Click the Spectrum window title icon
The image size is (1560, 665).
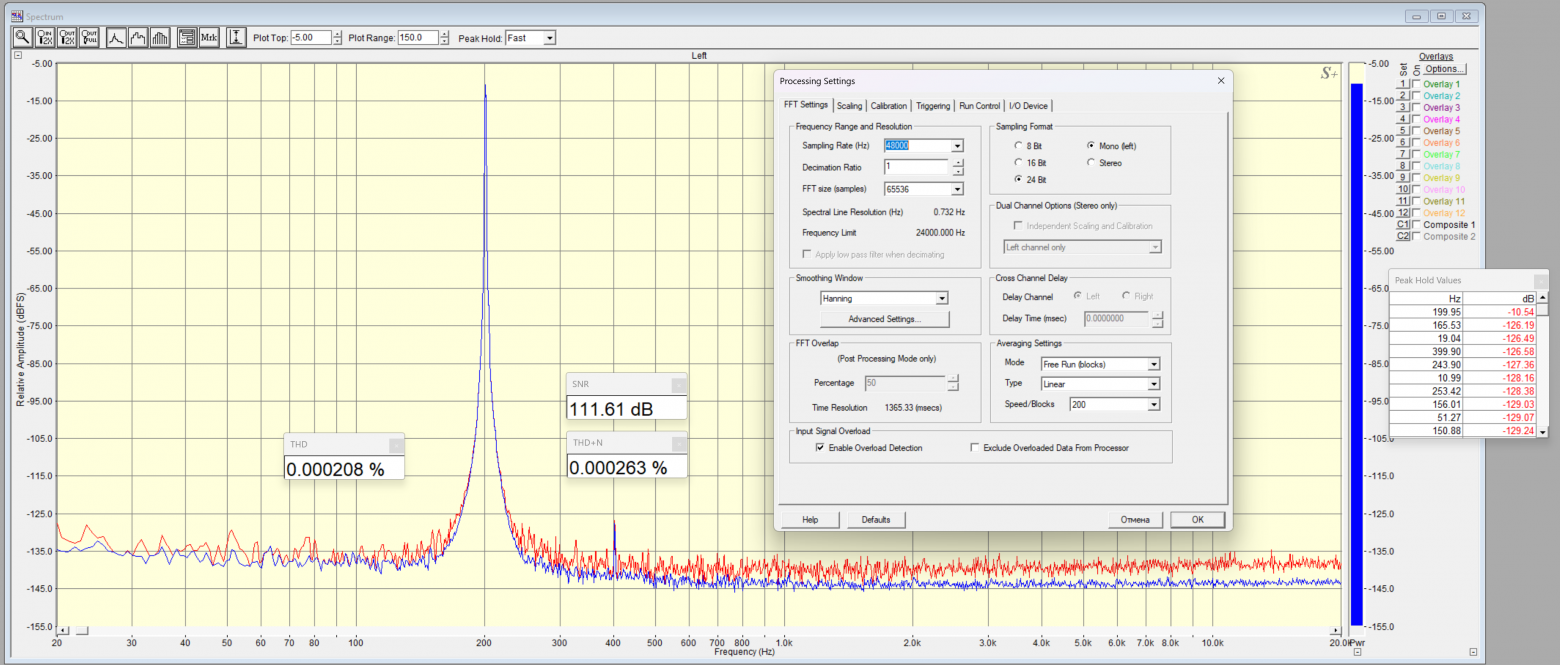(16, 17)
